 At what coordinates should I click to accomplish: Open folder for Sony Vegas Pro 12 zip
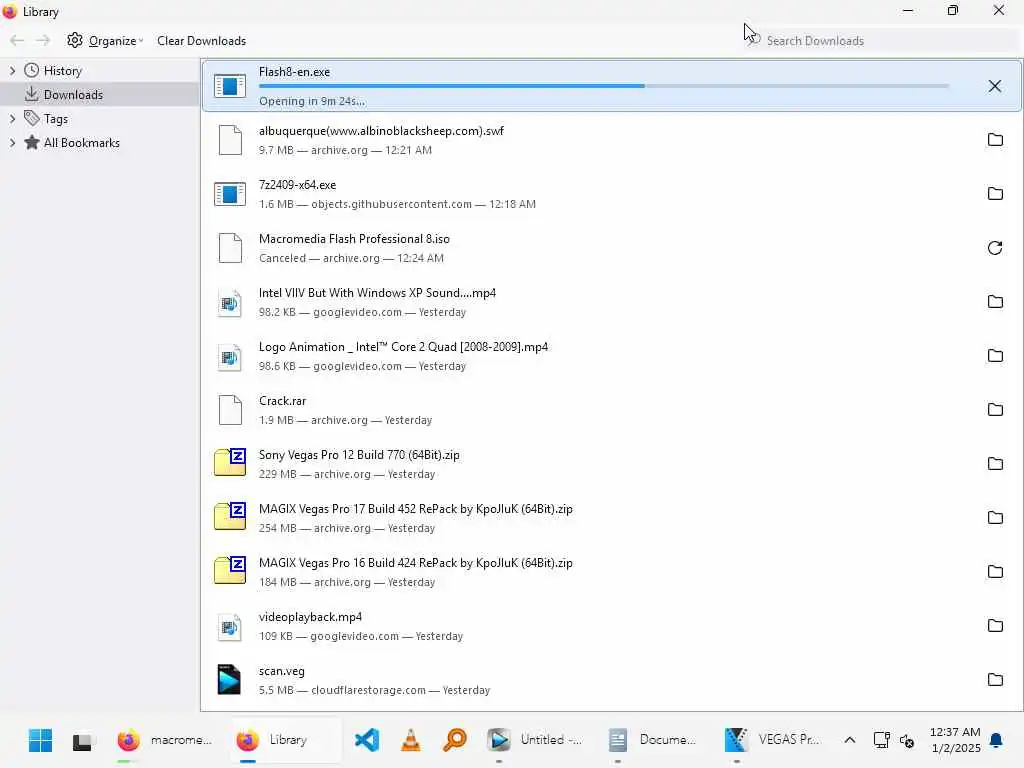pyautogui.click(x=995, y=464)
